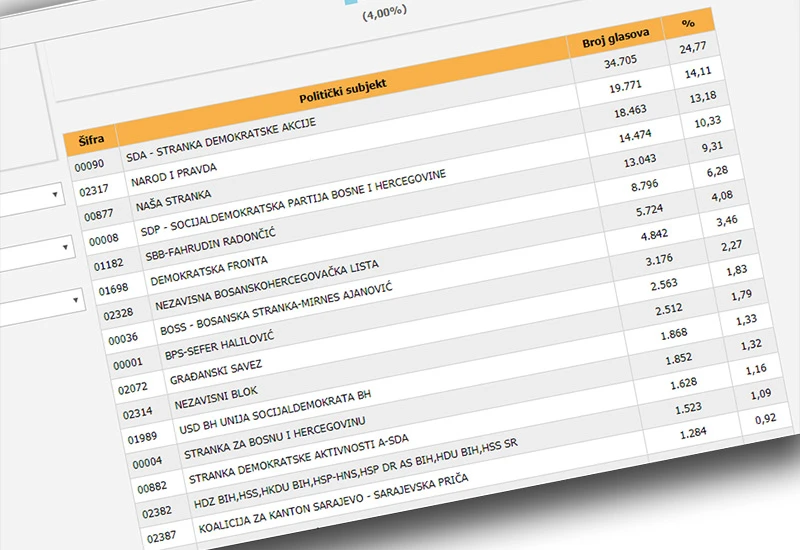The height and width of the screenshot is (550, 800).
Task: Select USD BH UNIJA SOCIJALDEMOKRATA BH
Action: pos(275,412)
